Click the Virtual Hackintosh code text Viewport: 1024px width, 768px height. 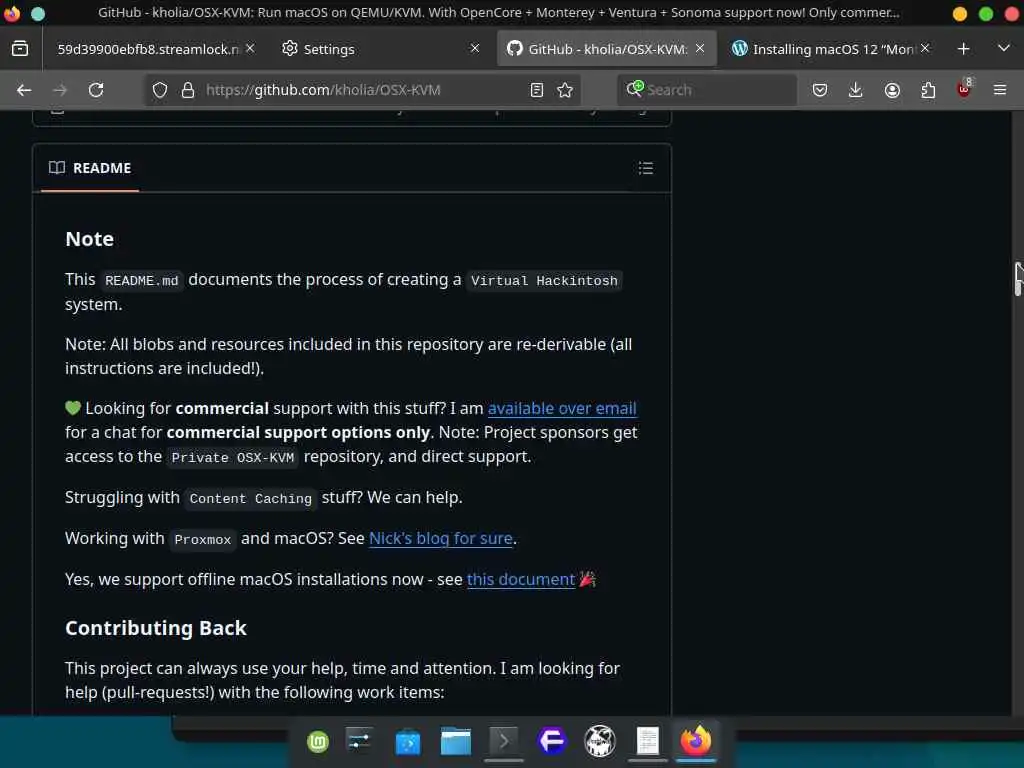coord(544,281)
